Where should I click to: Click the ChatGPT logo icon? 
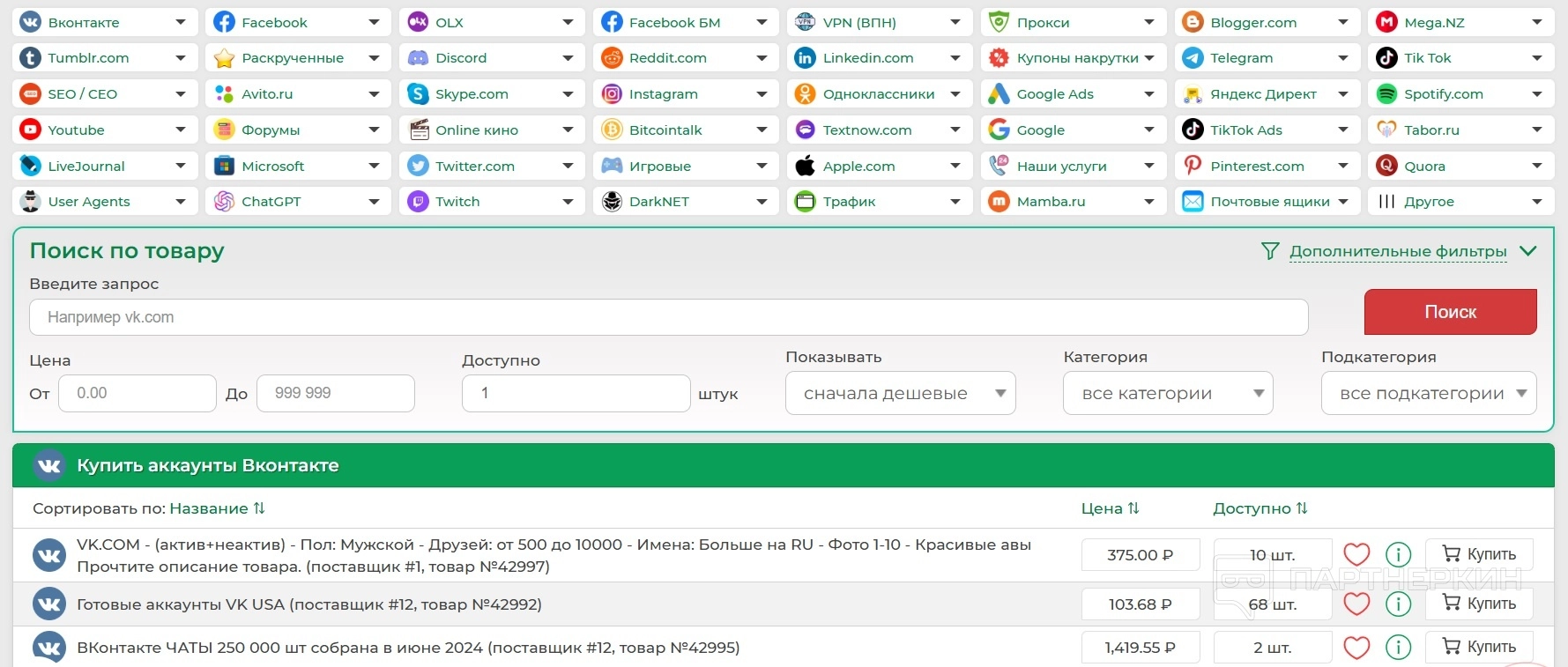click(x=225, y=202)
